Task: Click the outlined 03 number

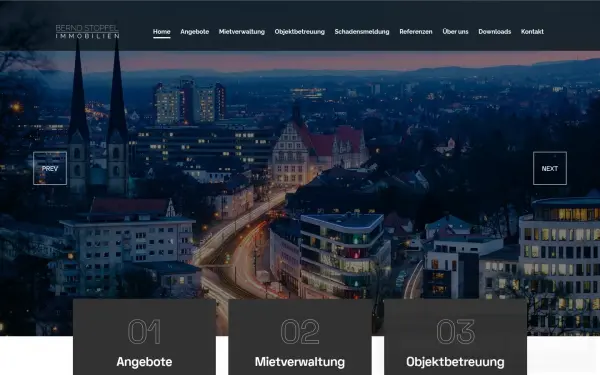Action: (x=455, y=332)
